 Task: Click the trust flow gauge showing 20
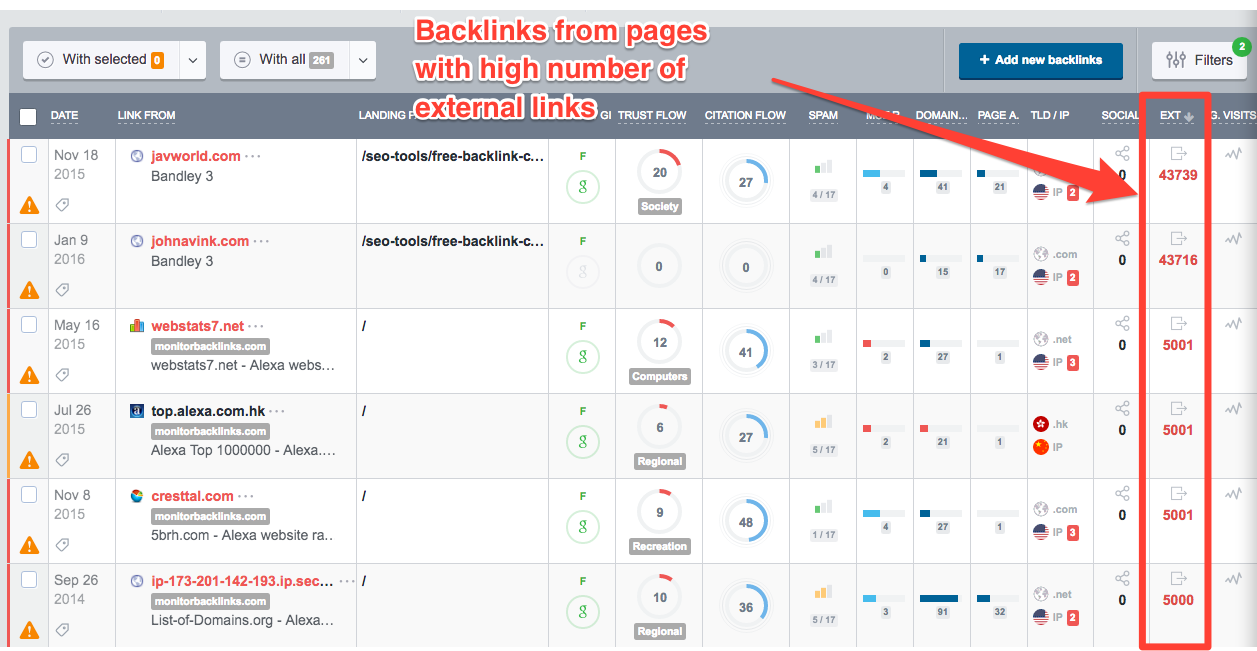(659, 172)
